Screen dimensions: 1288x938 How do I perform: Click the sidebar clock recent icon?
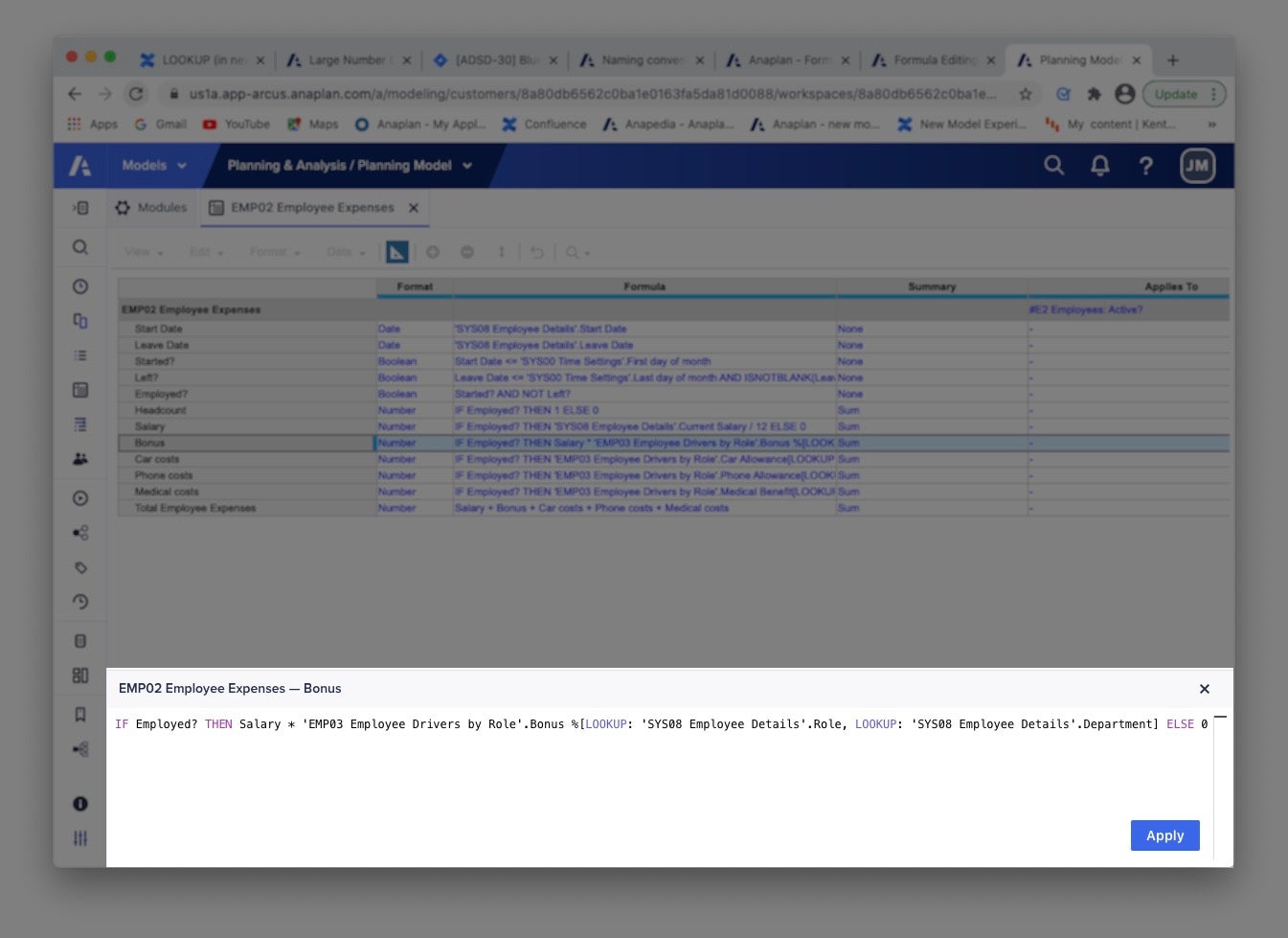(x=80, y=286)
